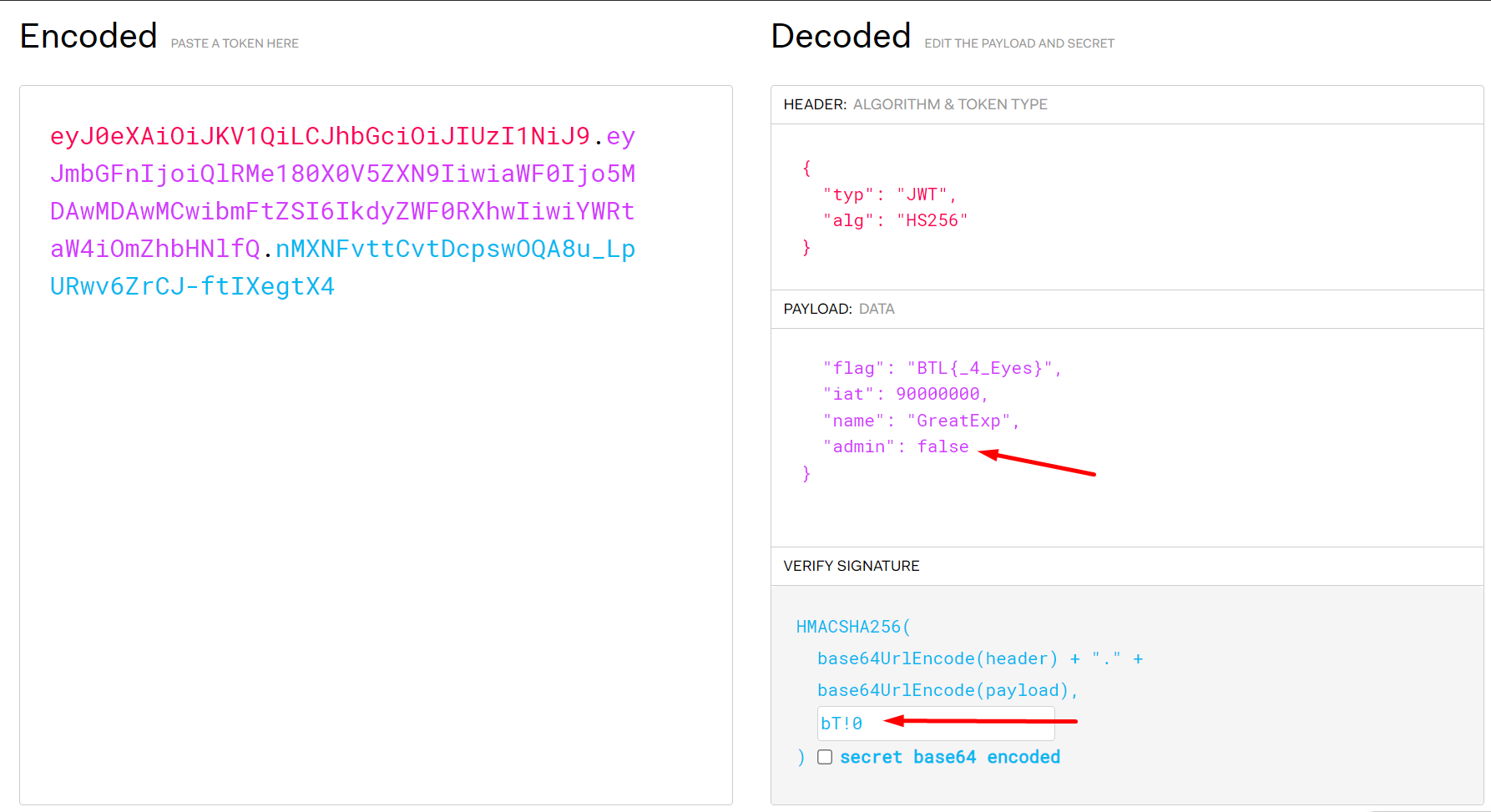Image resolution: width=1491 pixels, height=812 pixels.
Task: Click the "flag": "BTL{_4_Eyes}" payload line
Action: (x=942, y=369)
